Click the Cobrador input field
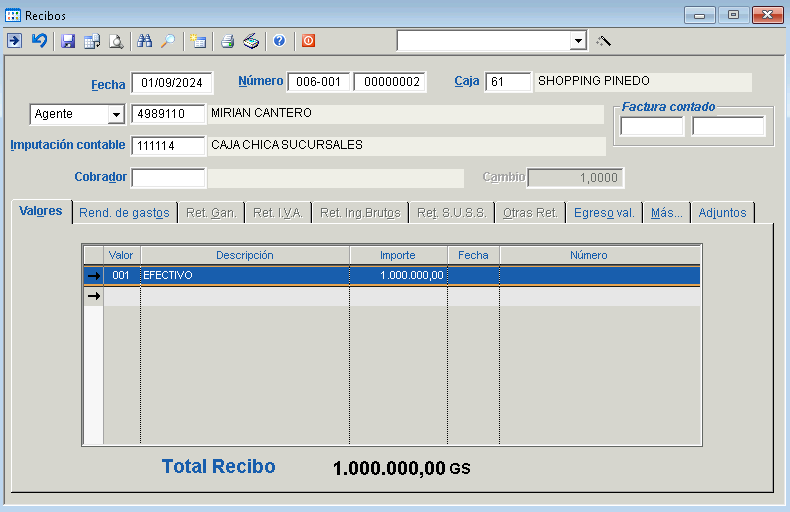Viewport: 790px width, 512px height. point(168,178)
